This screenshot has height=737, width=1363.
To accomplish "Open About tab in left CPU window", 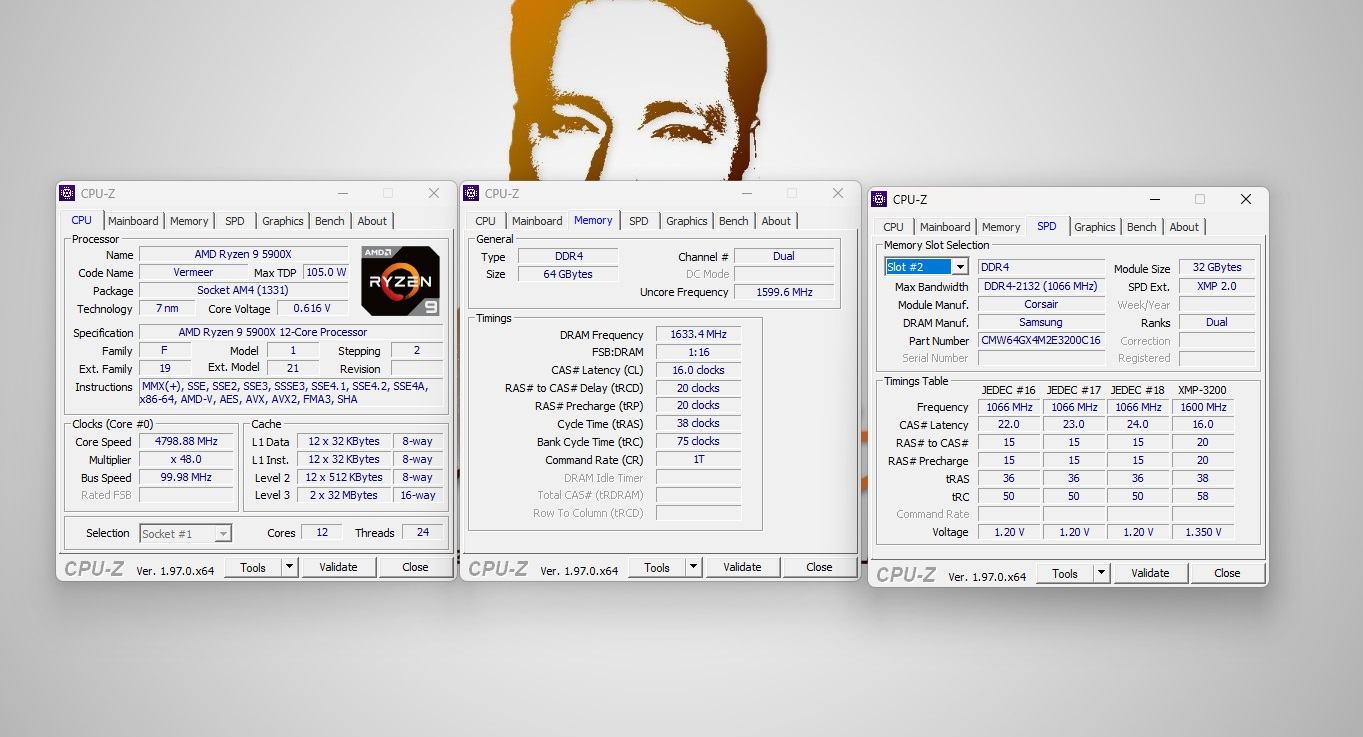I will (372, 221).
